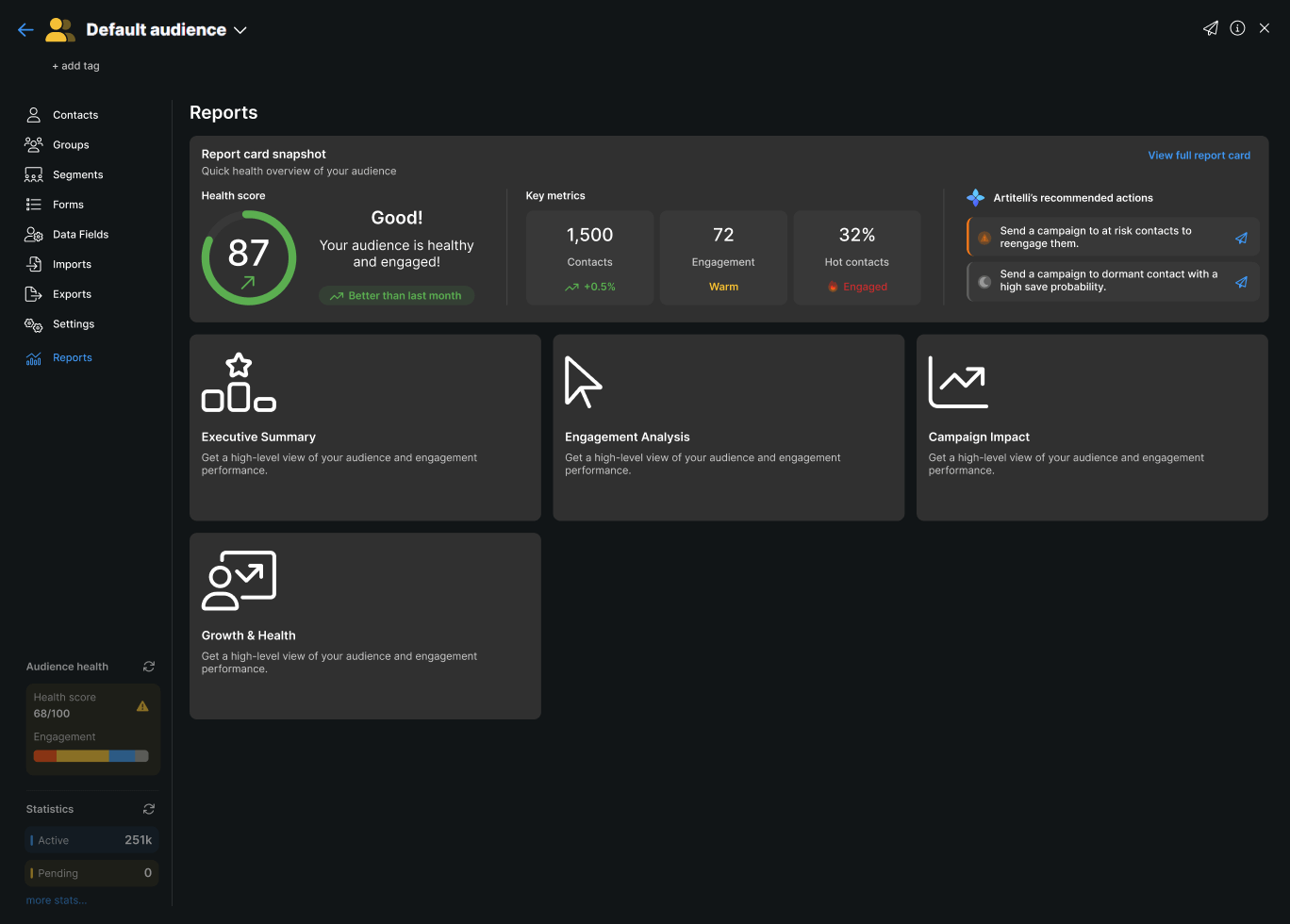The image size is (1290, 924).
Task: Open Data Fields section
Action: tap(80, 235)
